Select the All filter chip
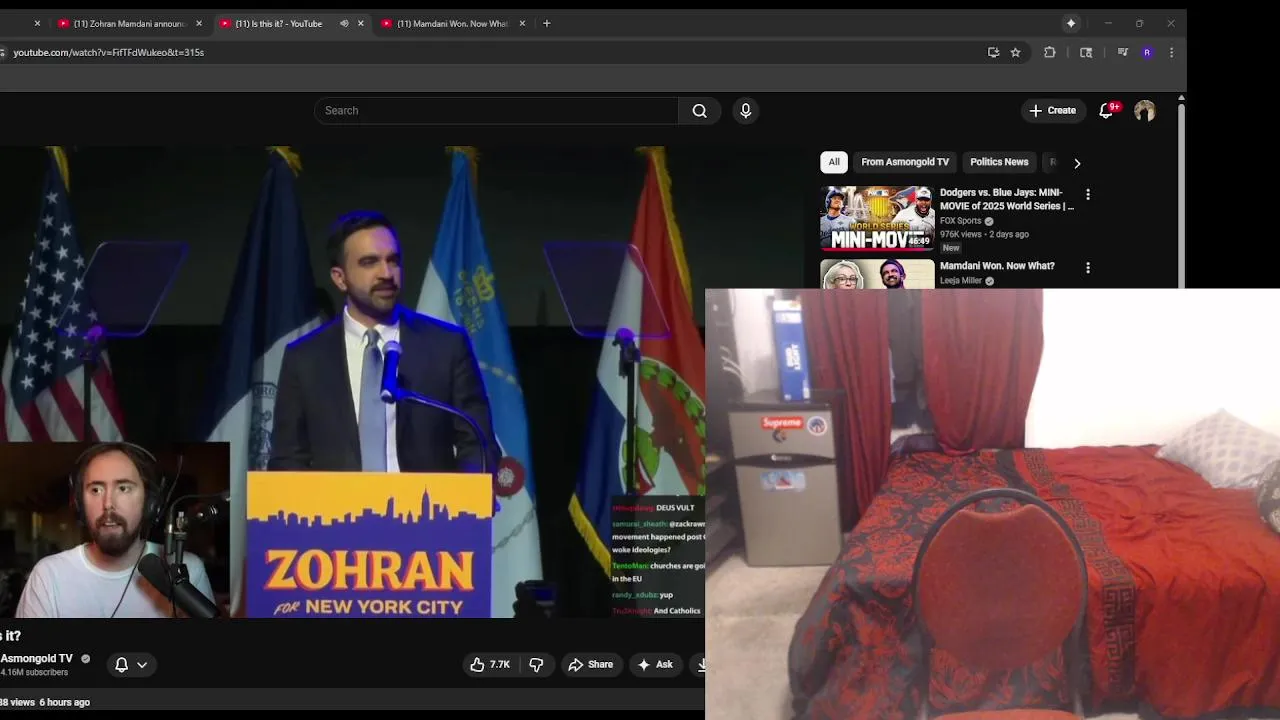Screen dimensions: 1280x720 click(x=834, y=162)
